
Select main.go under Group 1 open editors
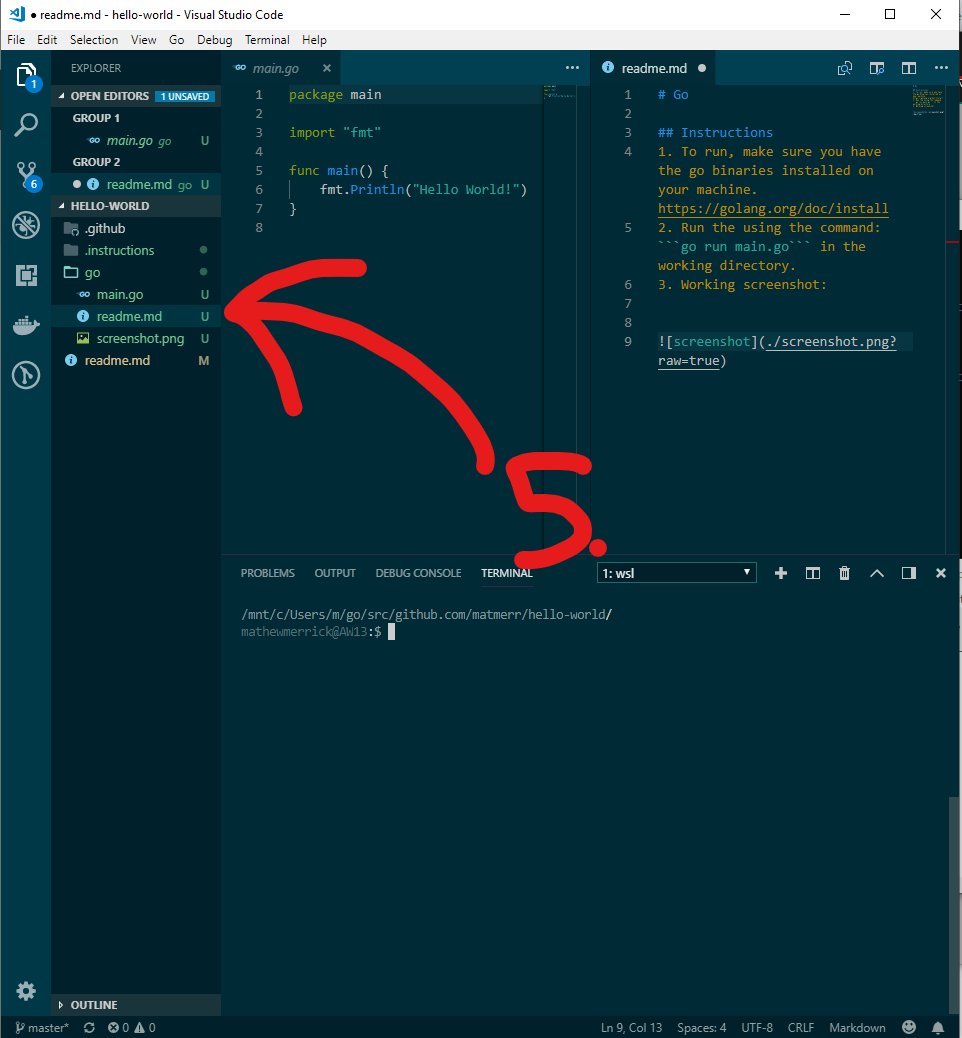[136, 140]
